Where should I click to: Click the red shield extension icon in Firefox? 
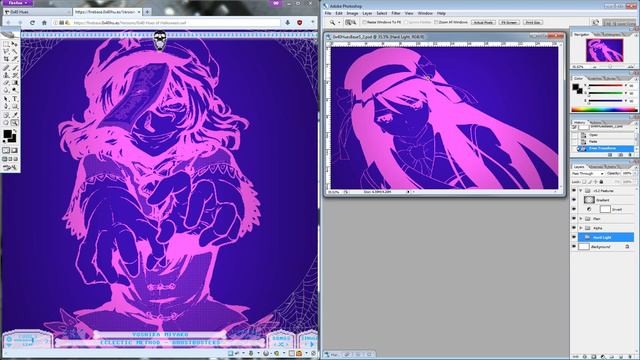[300, 23]
